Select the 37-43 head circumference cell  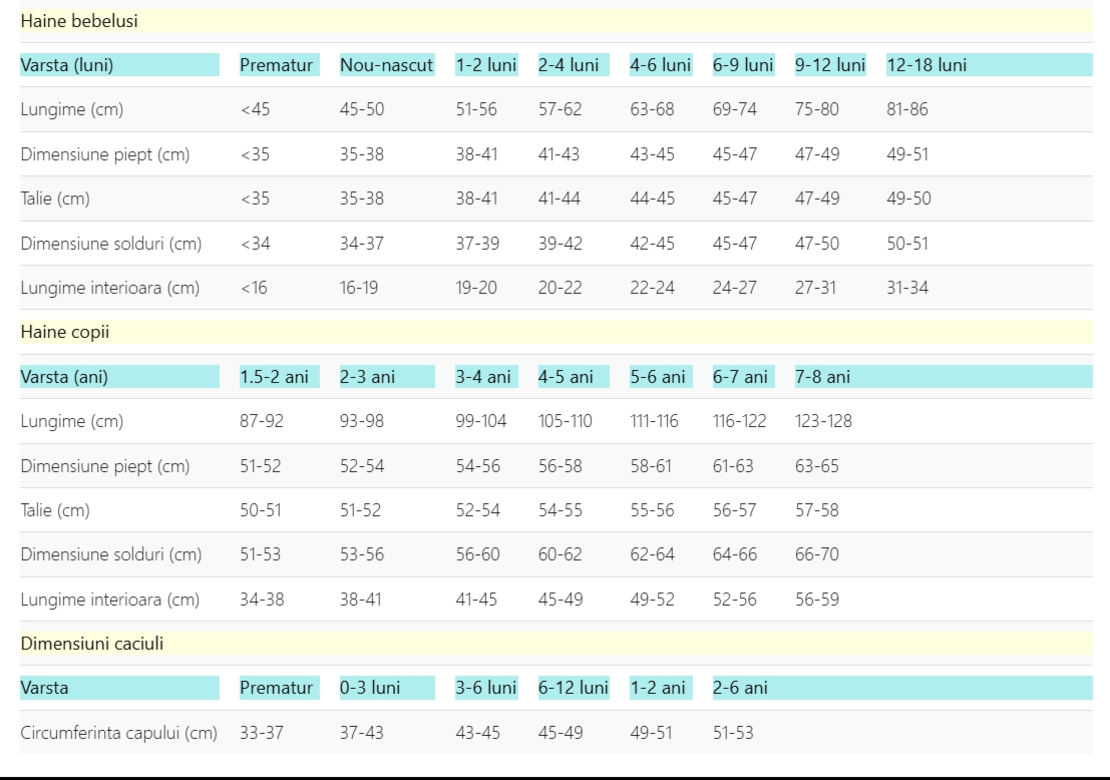361,732
